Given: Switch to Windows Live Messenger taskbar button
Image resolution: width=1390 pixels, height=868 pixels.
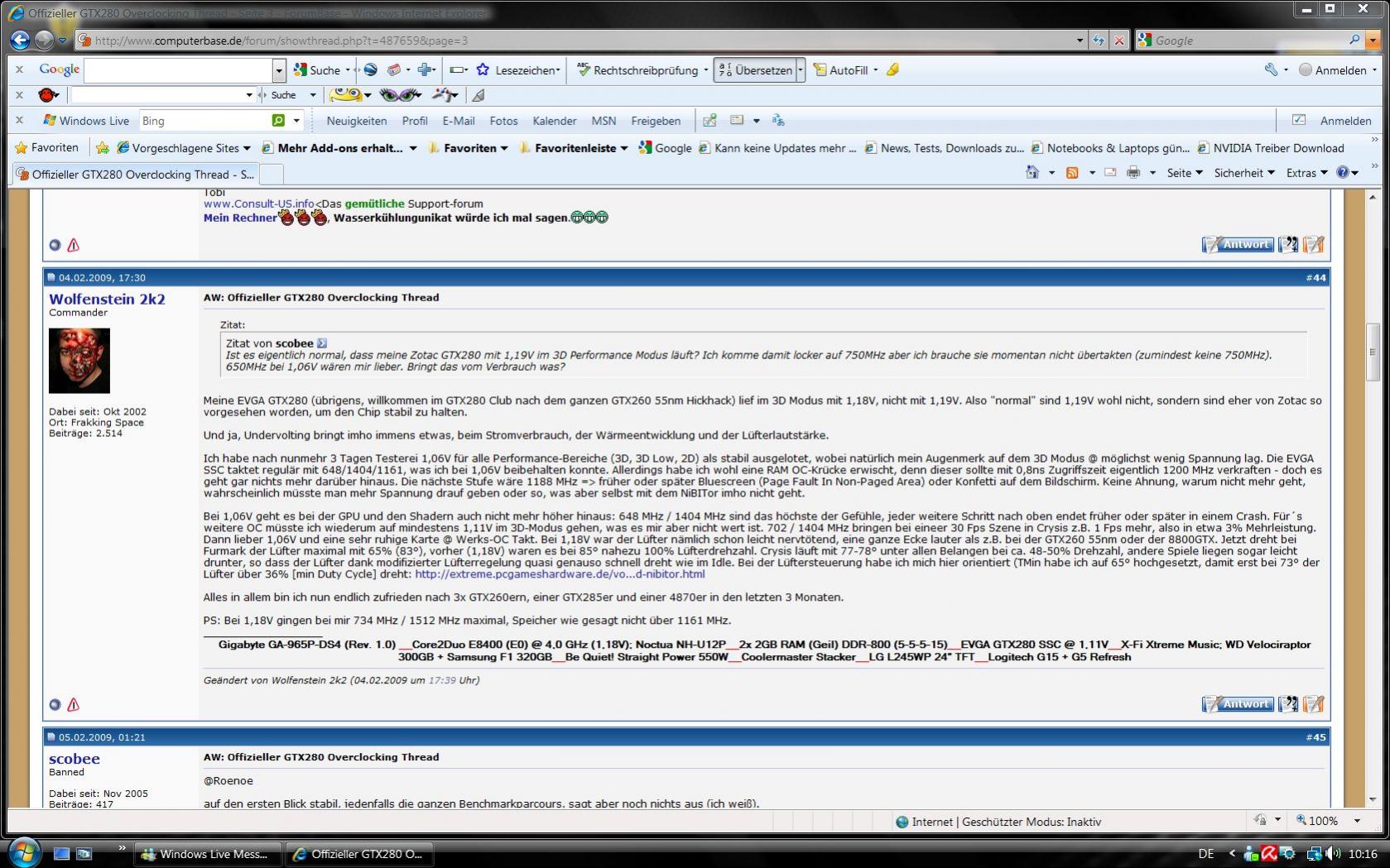Looking at the screenshot, I should click(207, 854).
